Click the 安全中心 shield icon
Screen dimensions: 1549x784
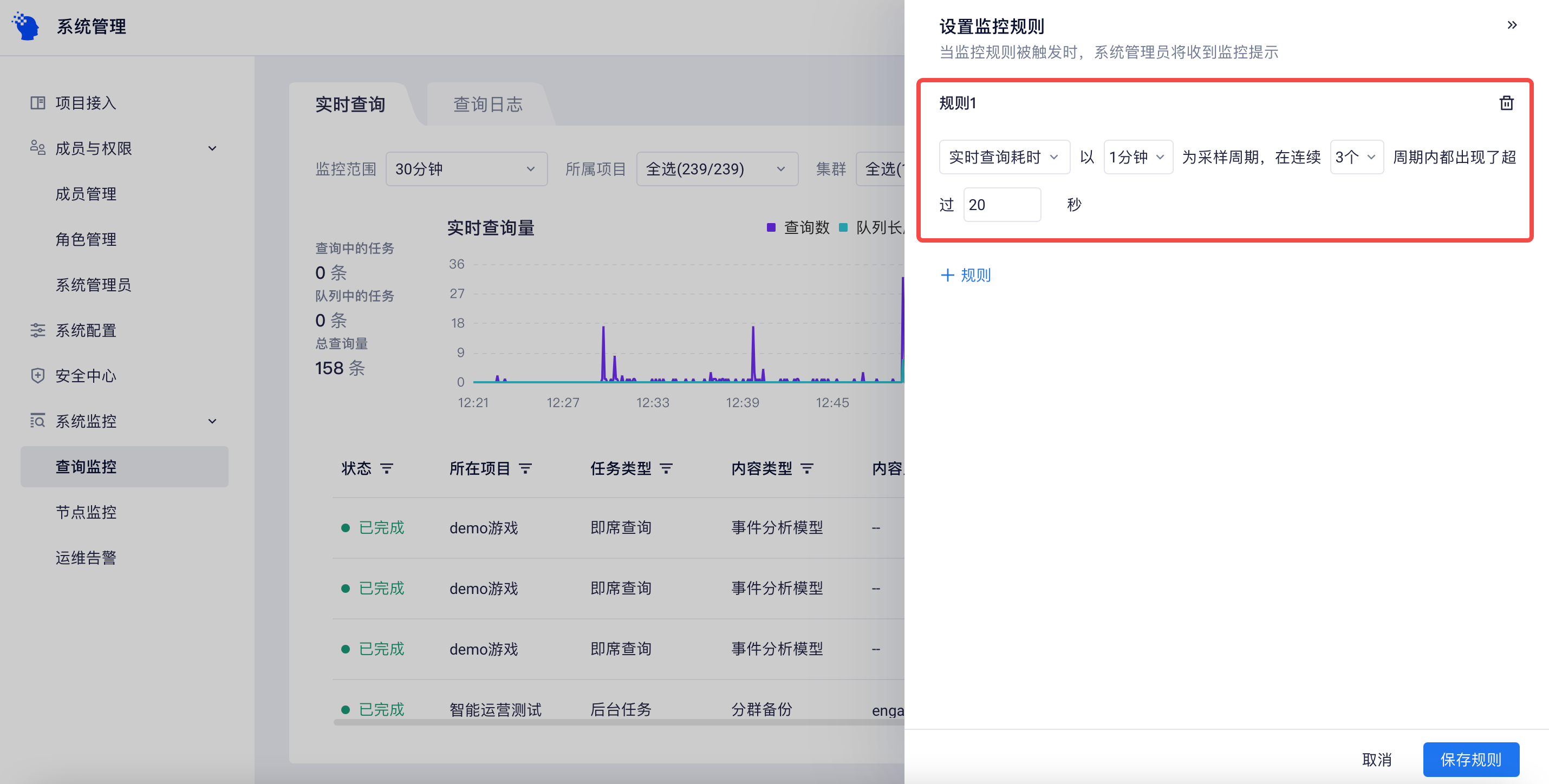38,376
